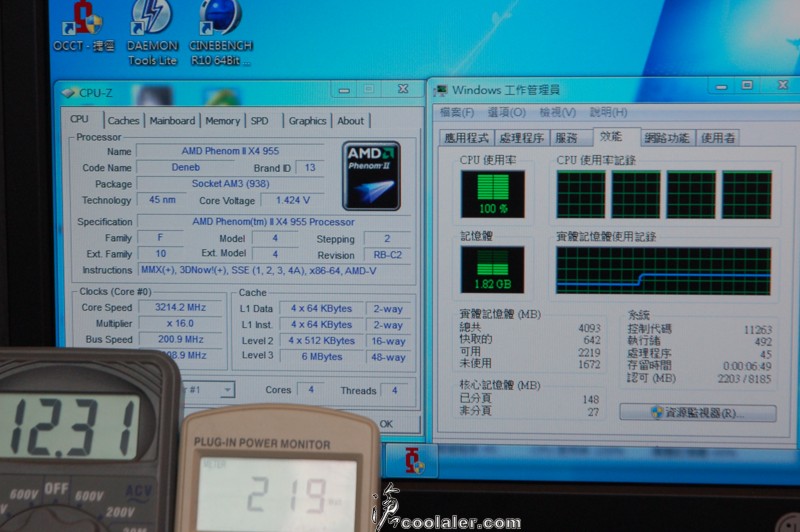Click the Cores value 4
Image resolution: width=800 pixels, height=532 pixels.
[x=311, y=390]
